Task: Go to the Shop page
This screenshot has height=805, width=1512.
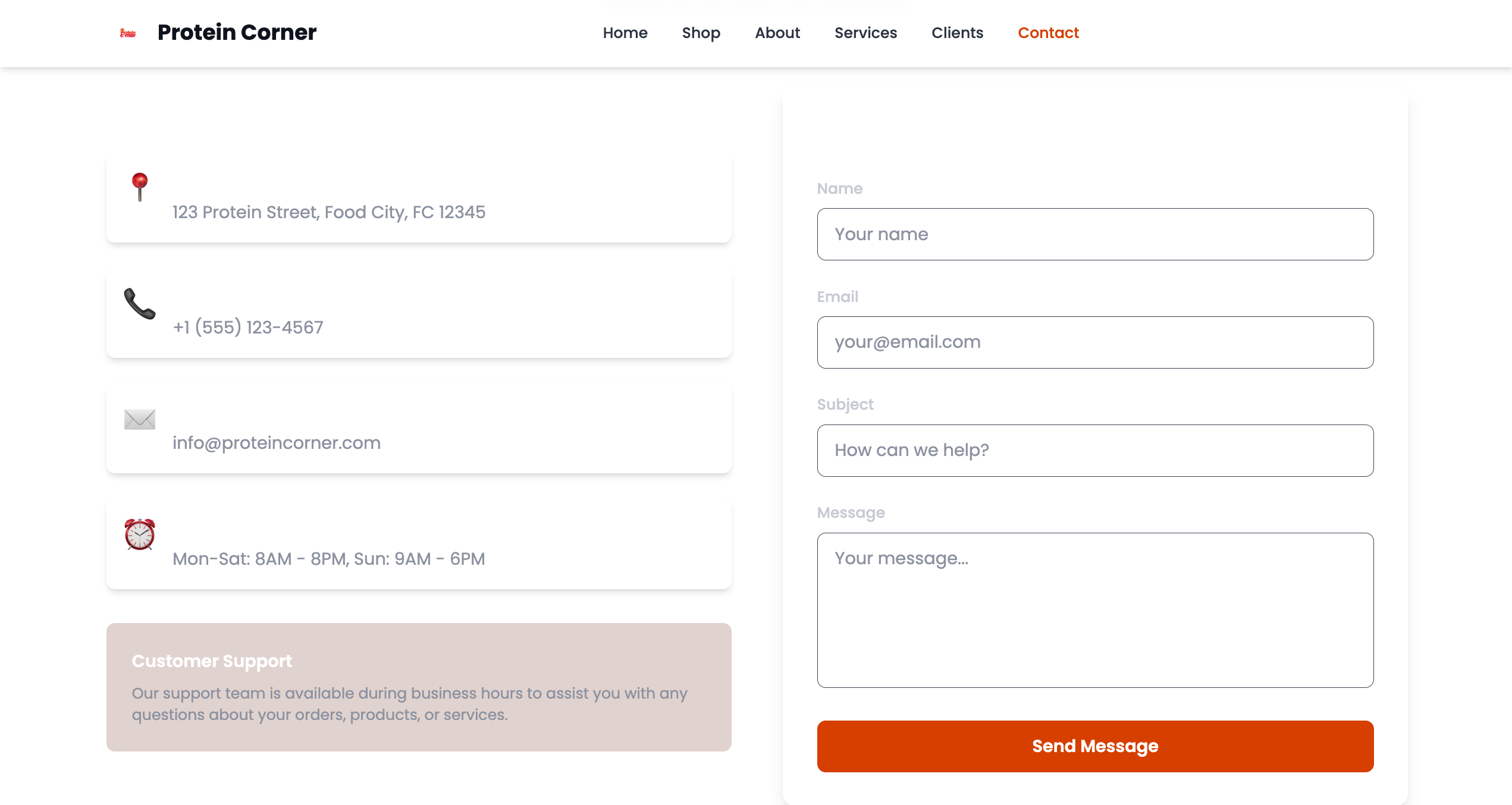Action: coord(701,33)
